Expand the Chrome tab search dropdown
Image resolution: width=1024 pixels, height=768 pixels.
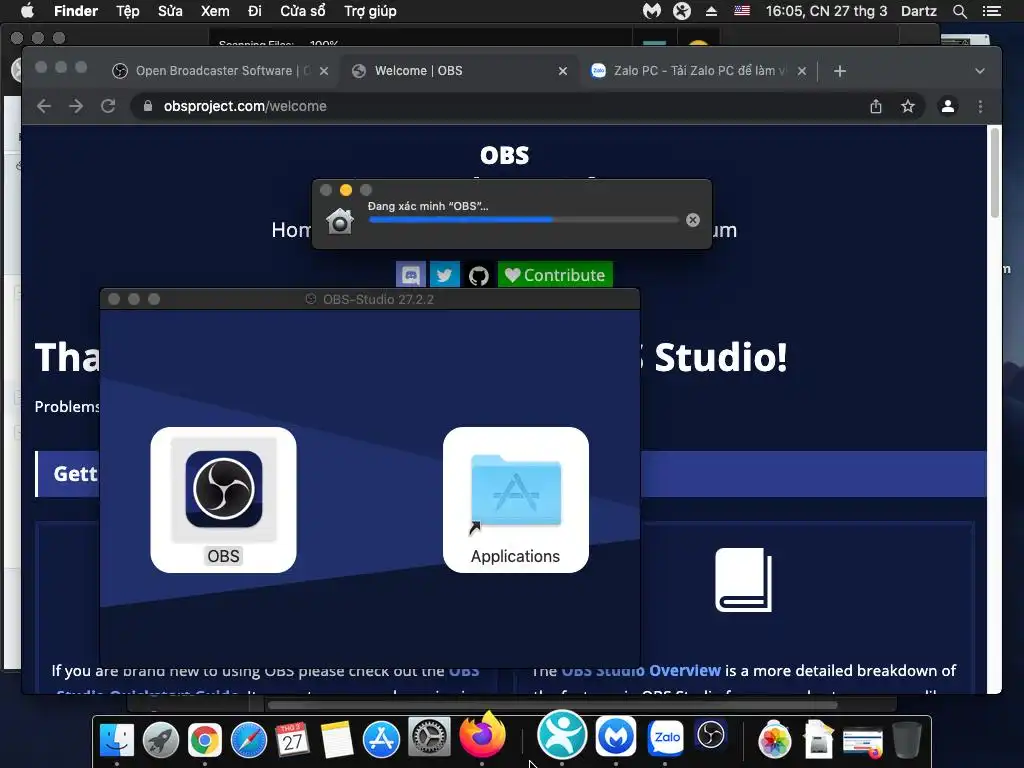980,71
